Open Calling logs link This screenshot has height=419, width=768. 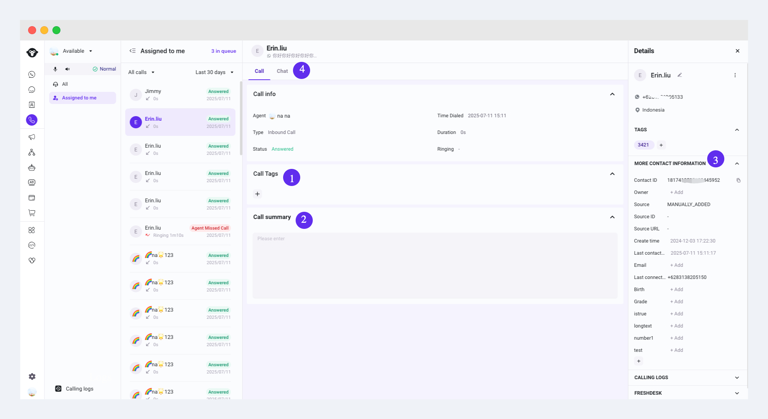click(79, 388)
